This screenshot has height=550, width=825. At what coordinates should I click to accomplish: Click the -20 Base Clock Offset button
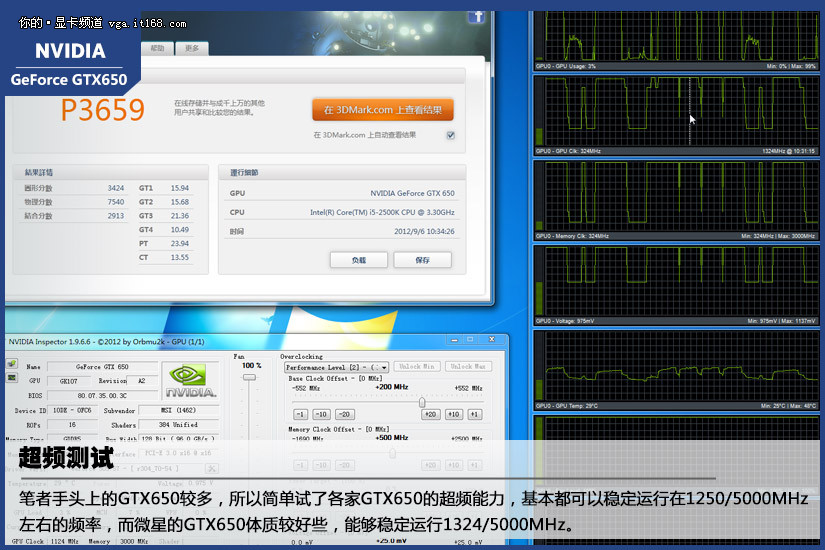click(345, 414)
